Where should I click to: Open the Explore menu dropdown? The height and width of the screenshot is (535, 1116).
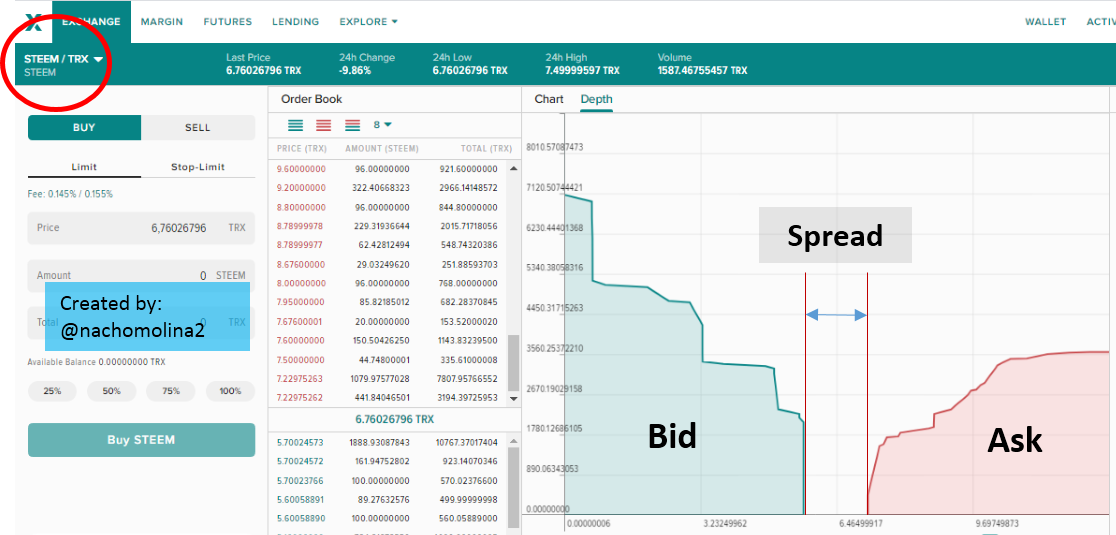[x=368, y=22]
